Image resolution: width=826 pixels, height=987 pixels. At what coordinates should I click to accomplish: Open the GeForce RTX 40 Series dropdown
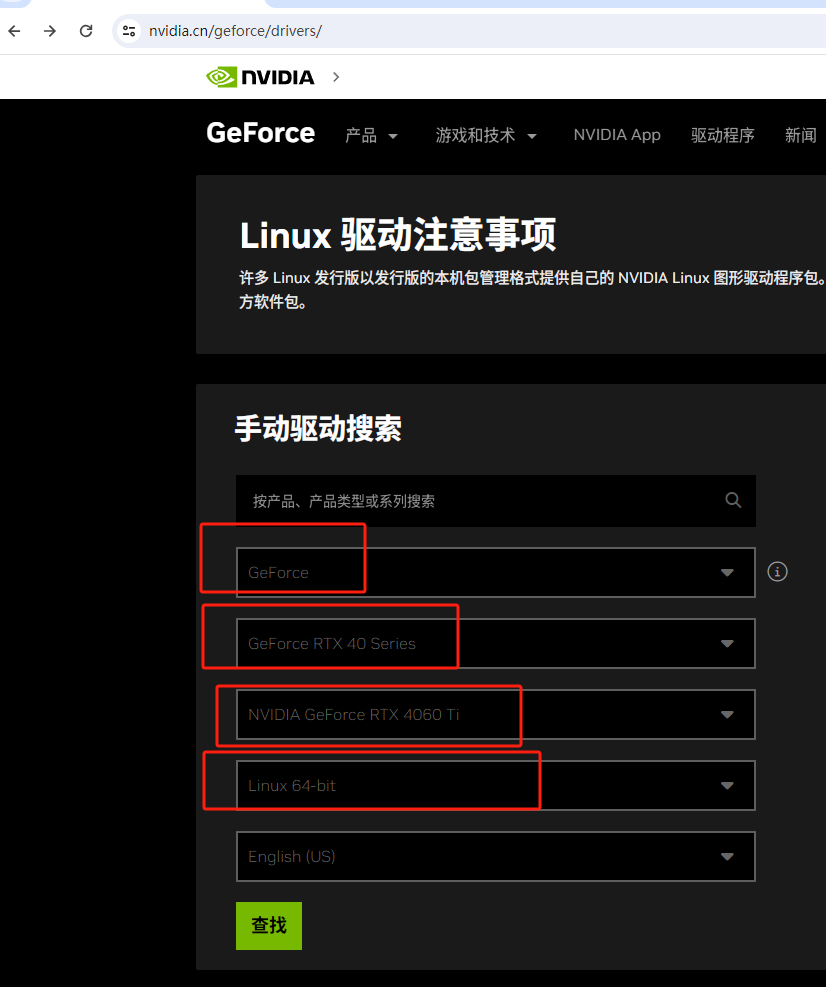click(x=495, y=643)
